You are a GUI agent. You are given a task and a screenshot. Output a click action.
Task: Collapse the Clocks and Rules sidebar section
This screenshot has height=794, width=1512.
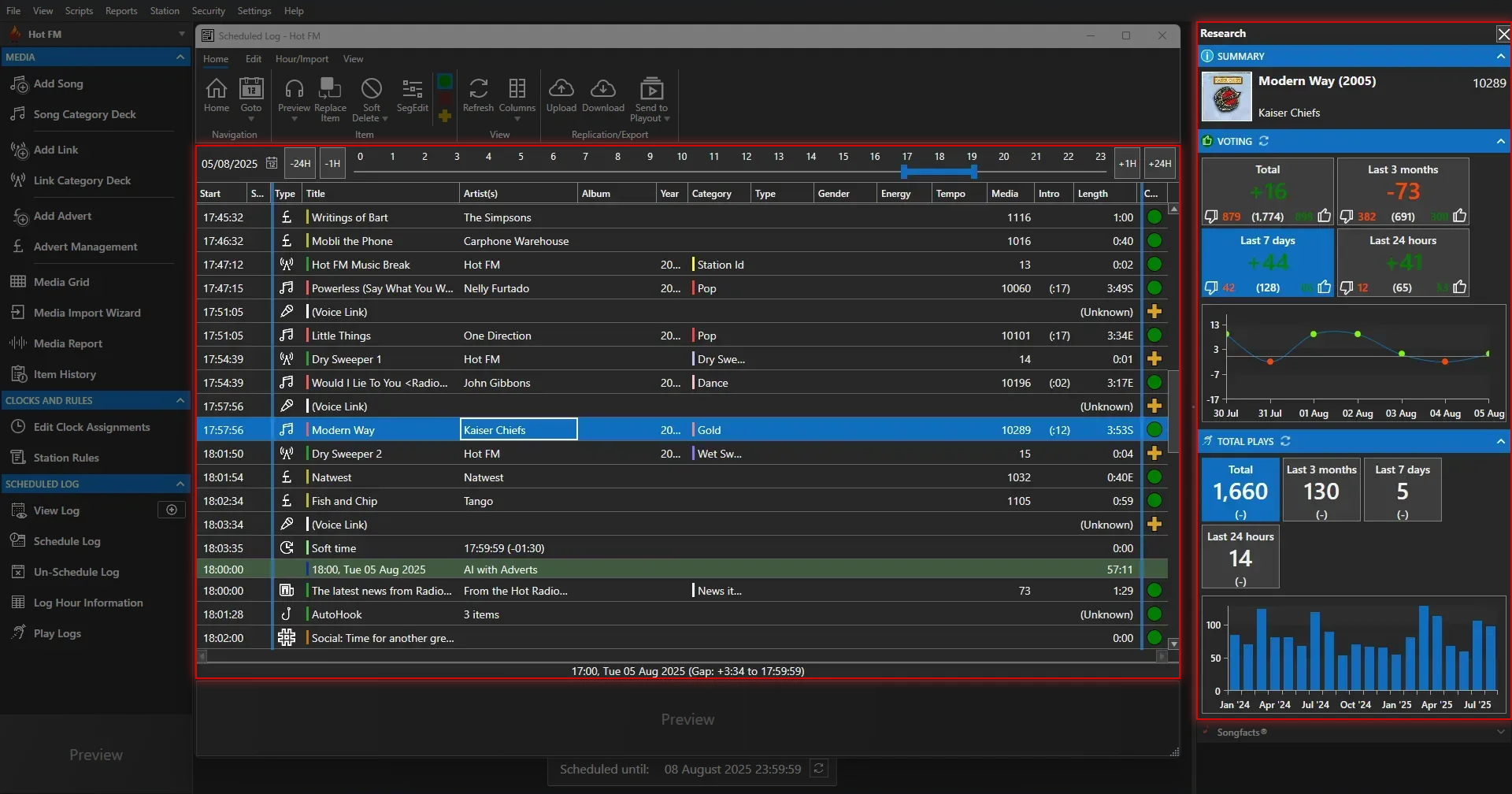click(180, 400)
